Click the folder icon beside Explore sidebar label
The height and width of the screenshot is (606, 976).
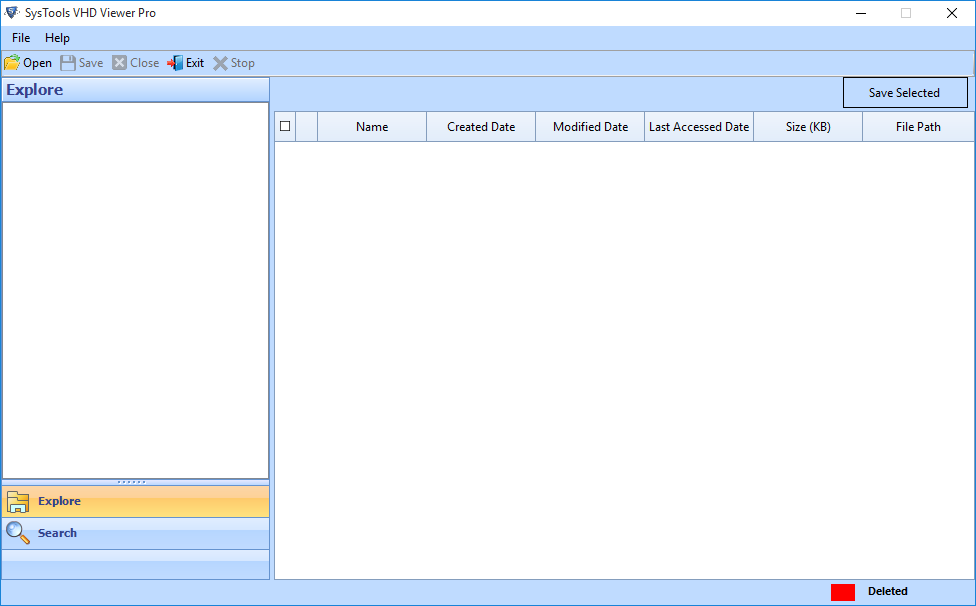point(17,501)
